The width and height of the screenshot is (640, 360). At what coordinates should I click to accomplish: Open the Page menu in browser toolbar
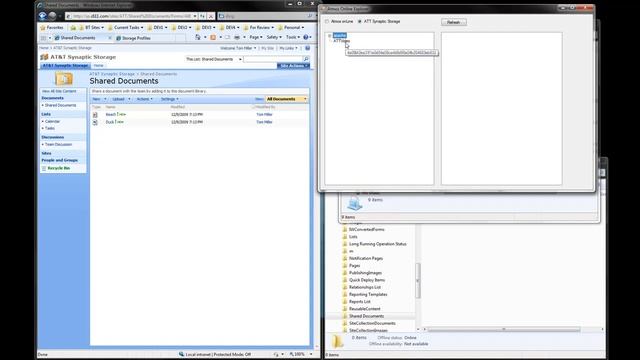coord(255,37)
